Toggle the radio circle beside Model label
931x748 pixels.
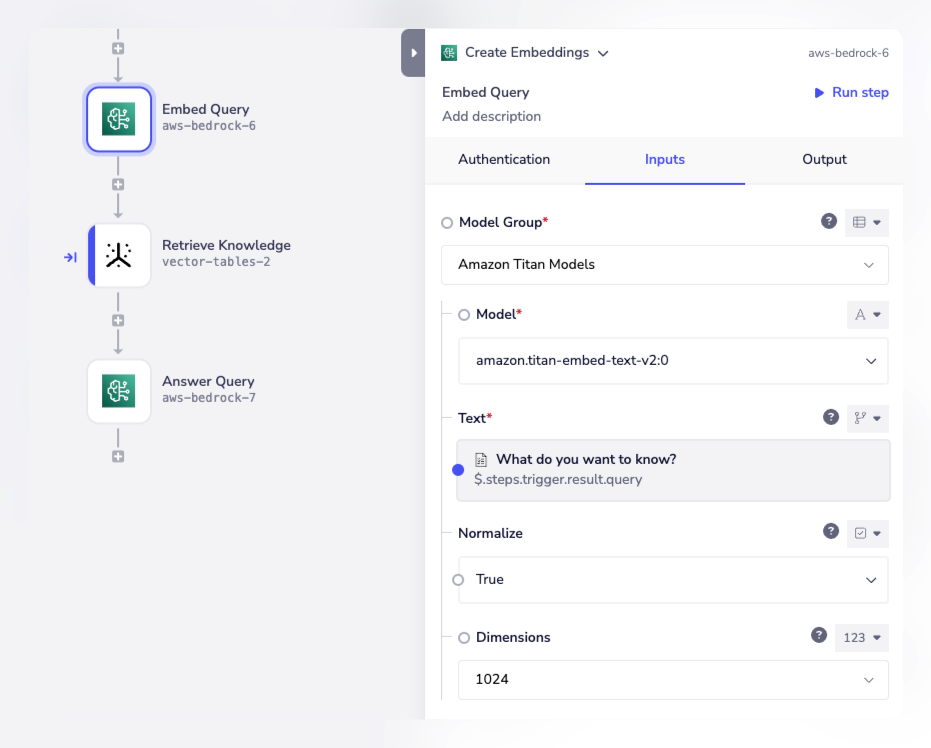pyautogui.click(x=464, y=315)
